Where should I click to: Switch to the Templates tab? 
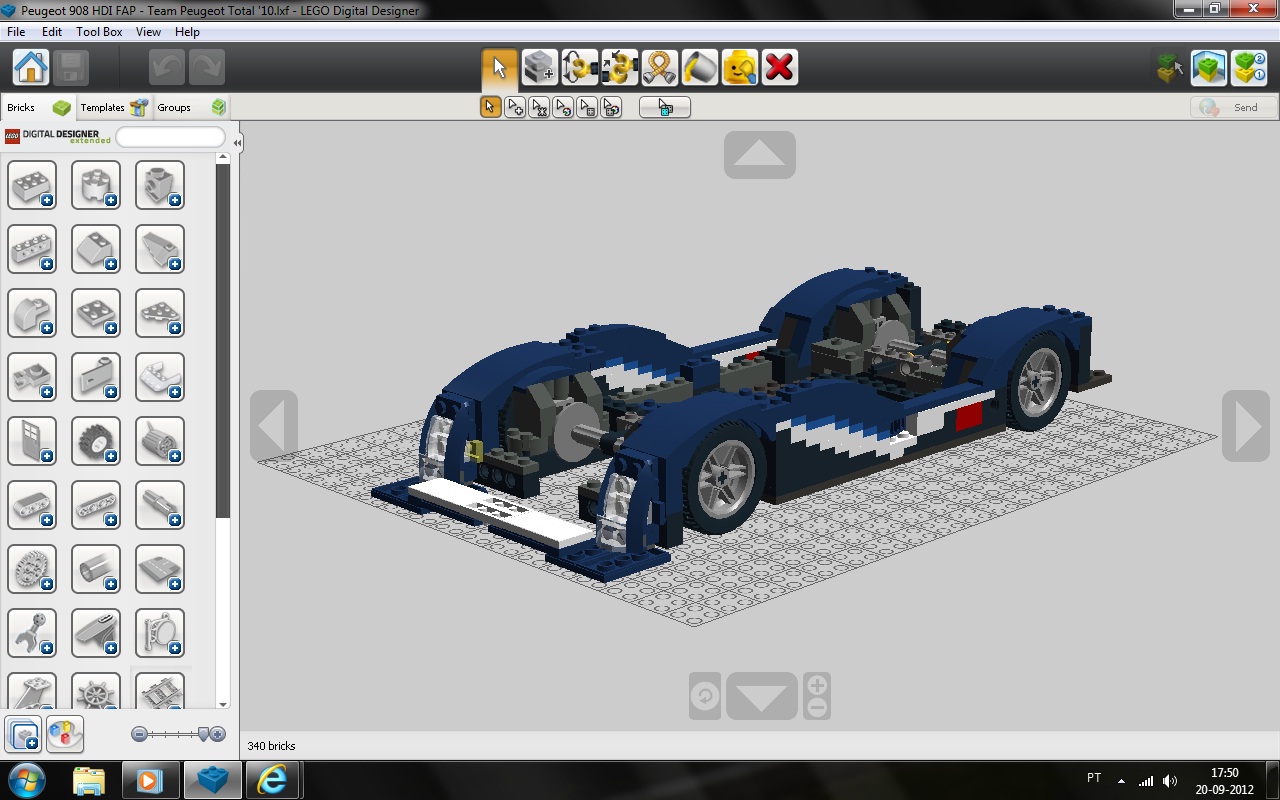(x=112, y=107)
